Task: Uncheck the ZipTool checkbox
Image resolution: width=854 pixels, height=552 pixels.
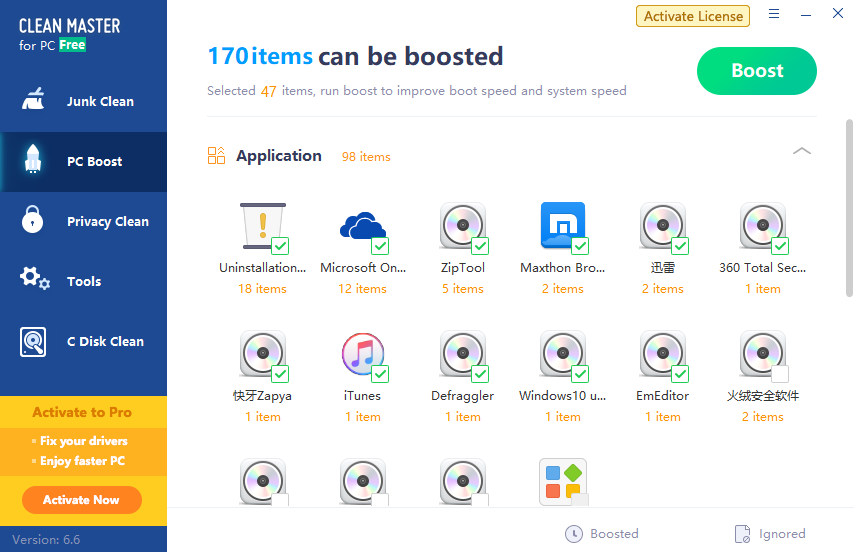Action: coord(480,246)
